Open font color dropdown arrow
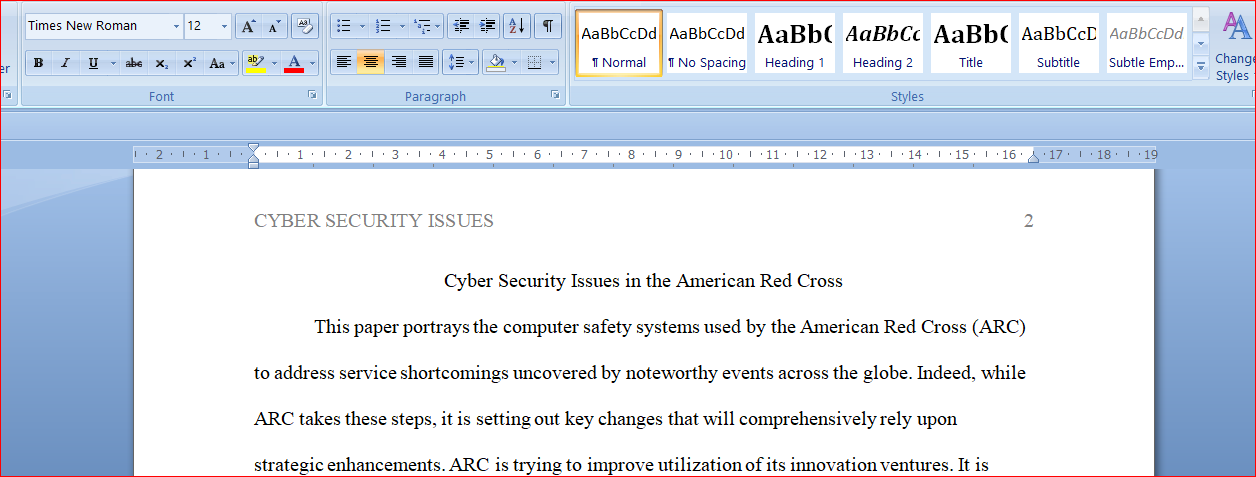Viewport: 1256px width, 477px height. click(x=312, y=63)
